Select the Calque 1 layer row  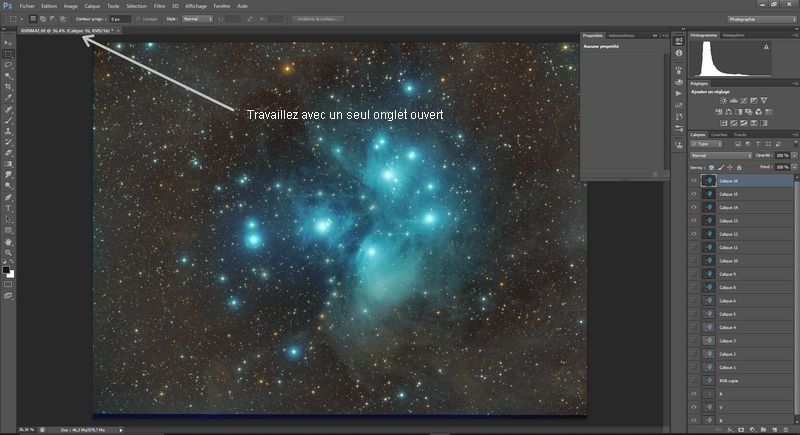pos(741,367)
